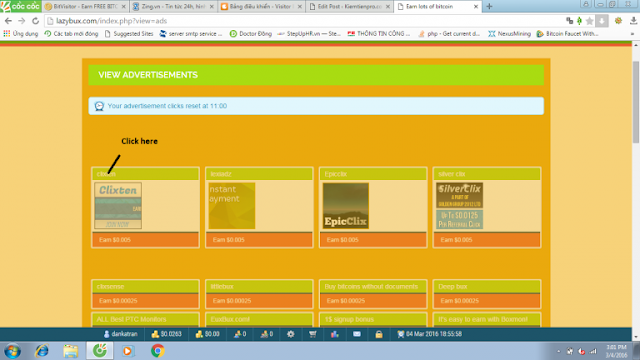The width and height of the screenshot is (640, 360).
Task: Click Earn $0.00025 under clixsense
Action: [145, 301]
